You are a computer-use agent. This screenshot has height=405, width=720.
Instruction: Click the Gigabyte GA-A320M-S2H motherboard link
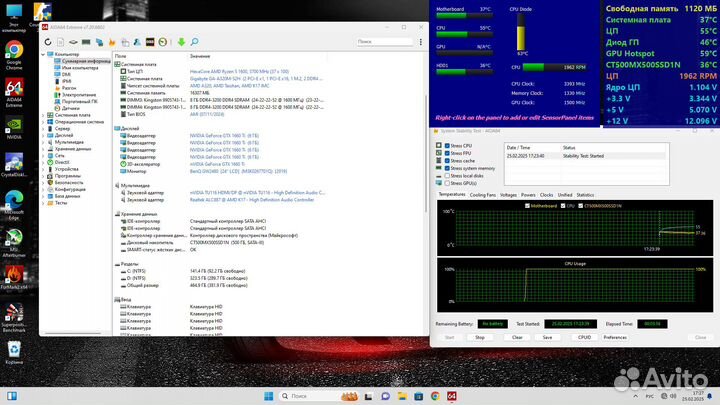point(256,79)
